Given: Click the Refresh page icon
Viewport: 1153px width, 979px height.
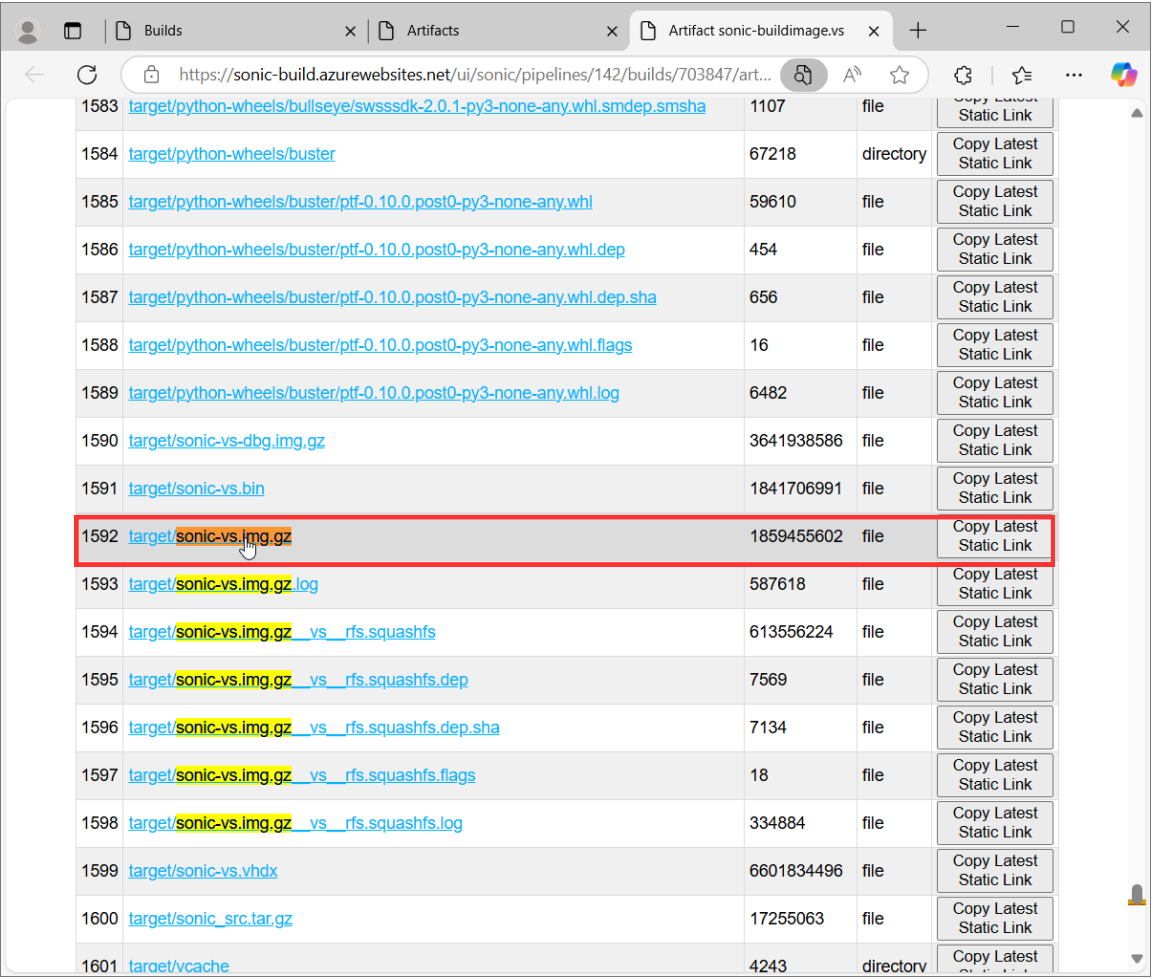Looking at the screenshot, I should click(87, 75).
